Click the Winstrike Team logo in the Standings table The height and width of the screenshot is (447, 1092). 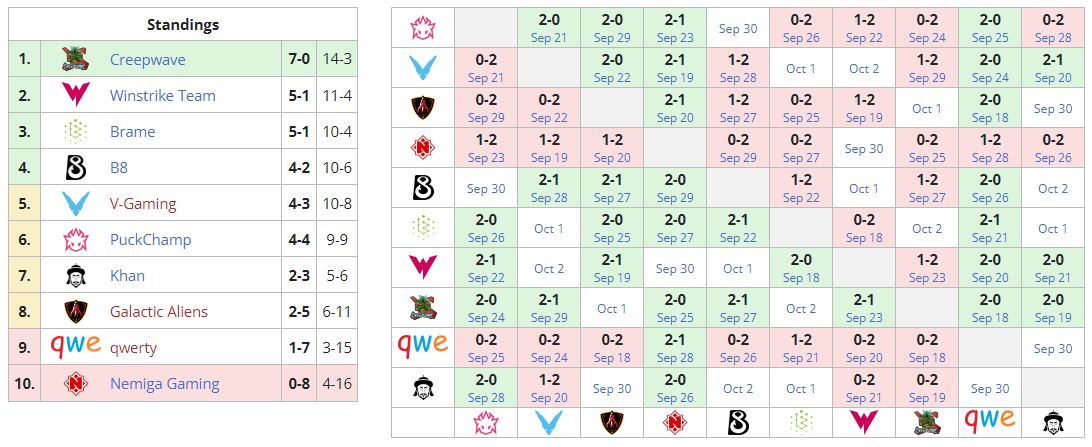coord(75,95)
